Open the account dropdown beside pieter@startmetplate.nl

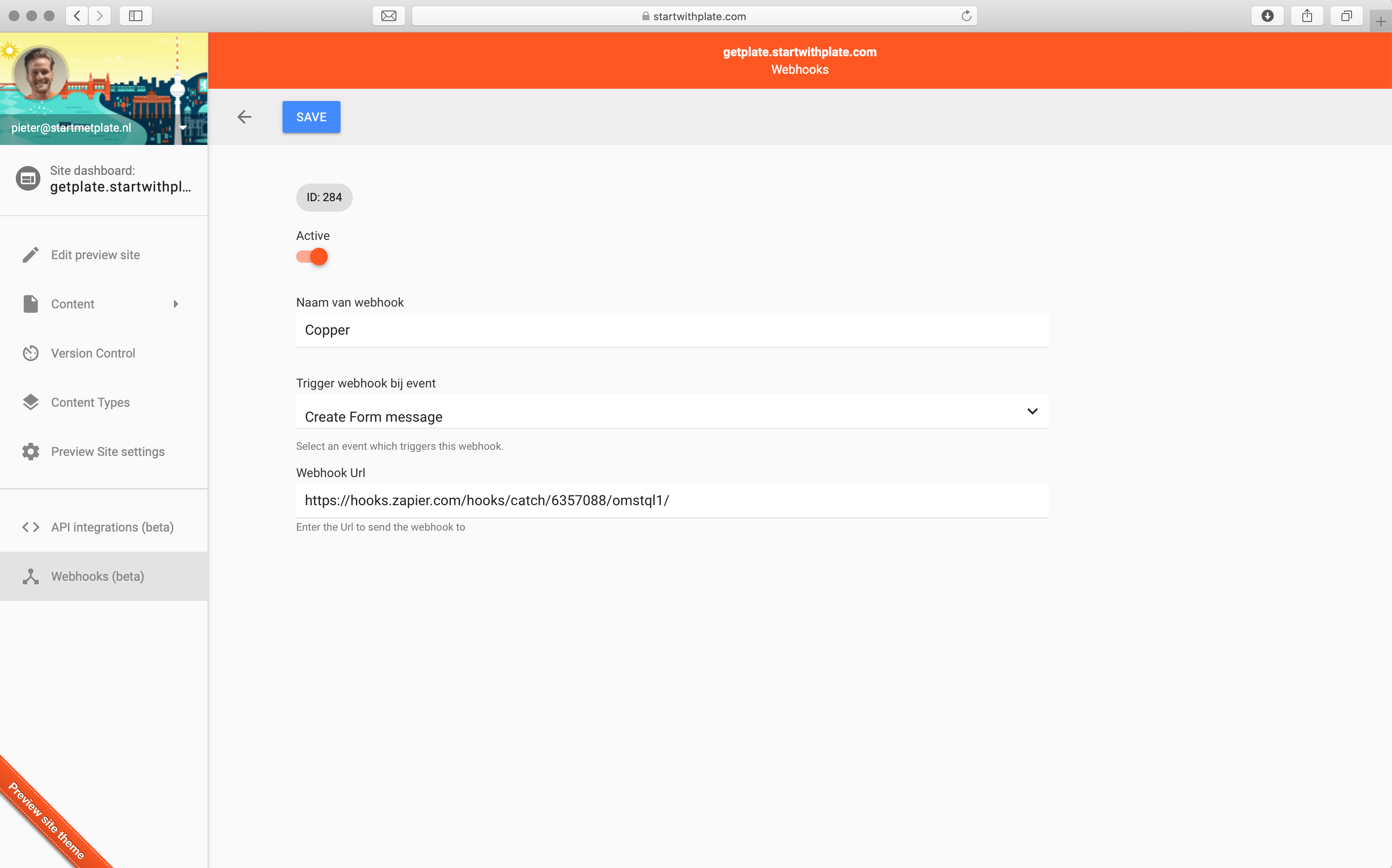pyautogui.click(x=183, y=127)
